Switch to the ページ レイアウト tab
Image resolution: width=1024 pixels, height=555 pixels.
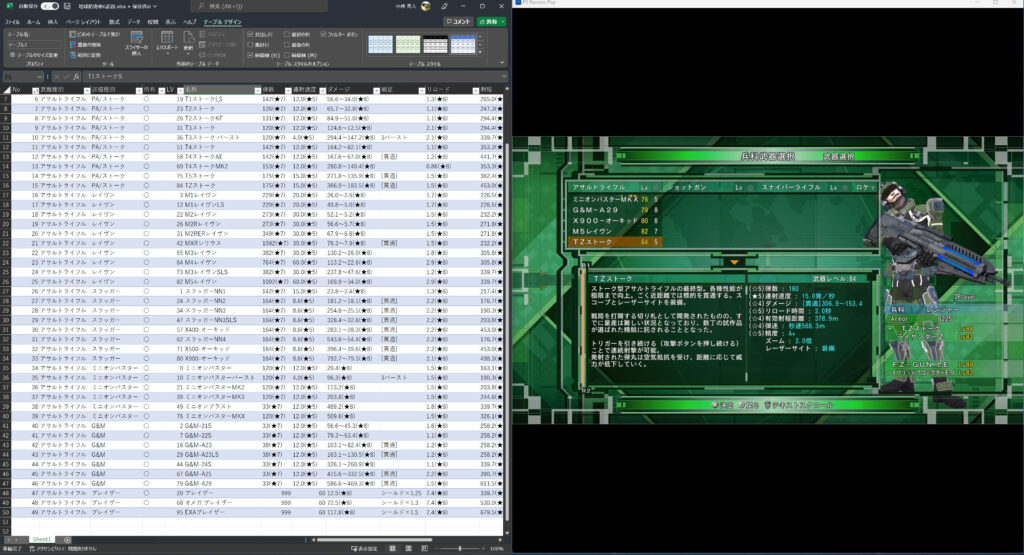point(83,22)
